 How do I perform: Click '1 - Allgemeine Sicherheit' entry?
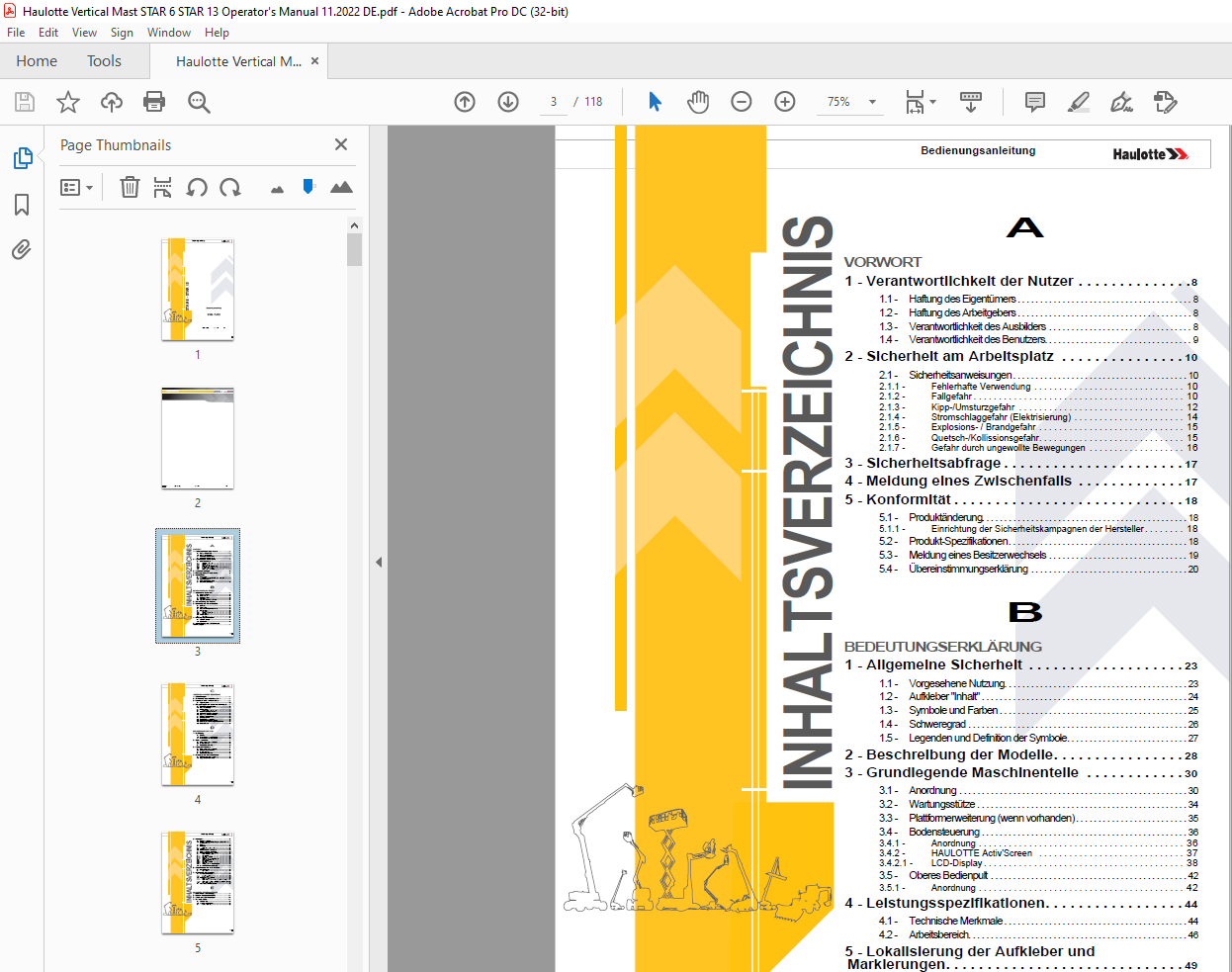click(x=1020, y=665)
